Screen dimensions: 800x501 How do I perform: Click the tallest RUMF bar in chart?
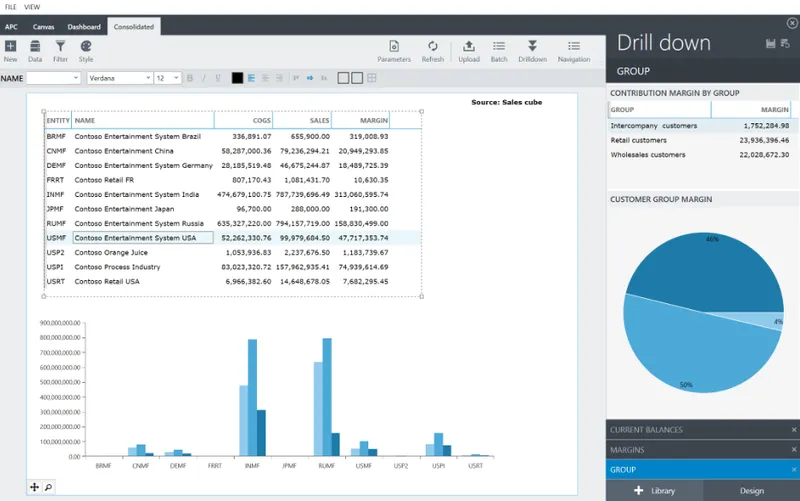pyautogui.click(x=327, y=397)
